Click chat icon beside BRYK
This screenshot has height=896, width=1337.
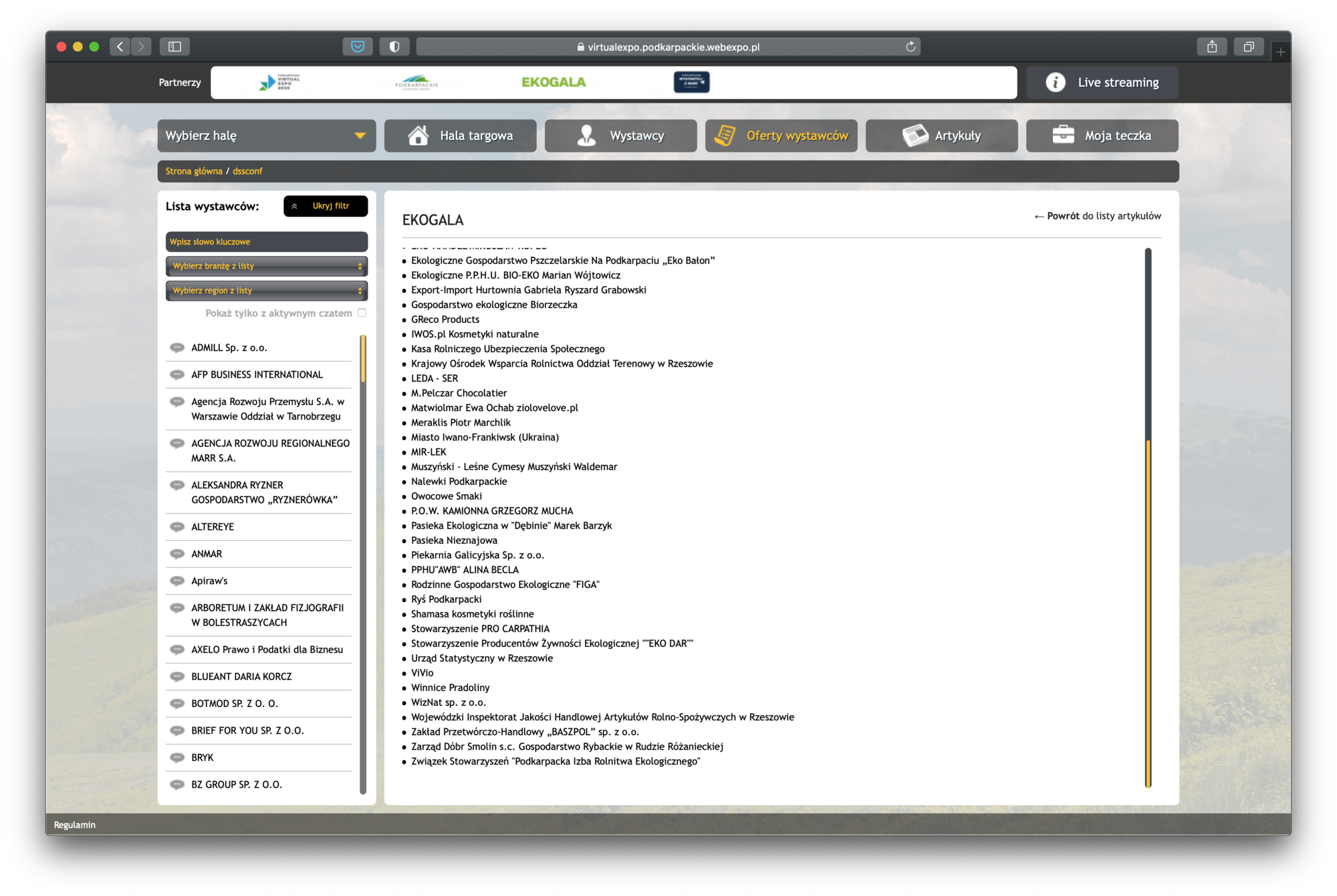(x=177, y=758)
